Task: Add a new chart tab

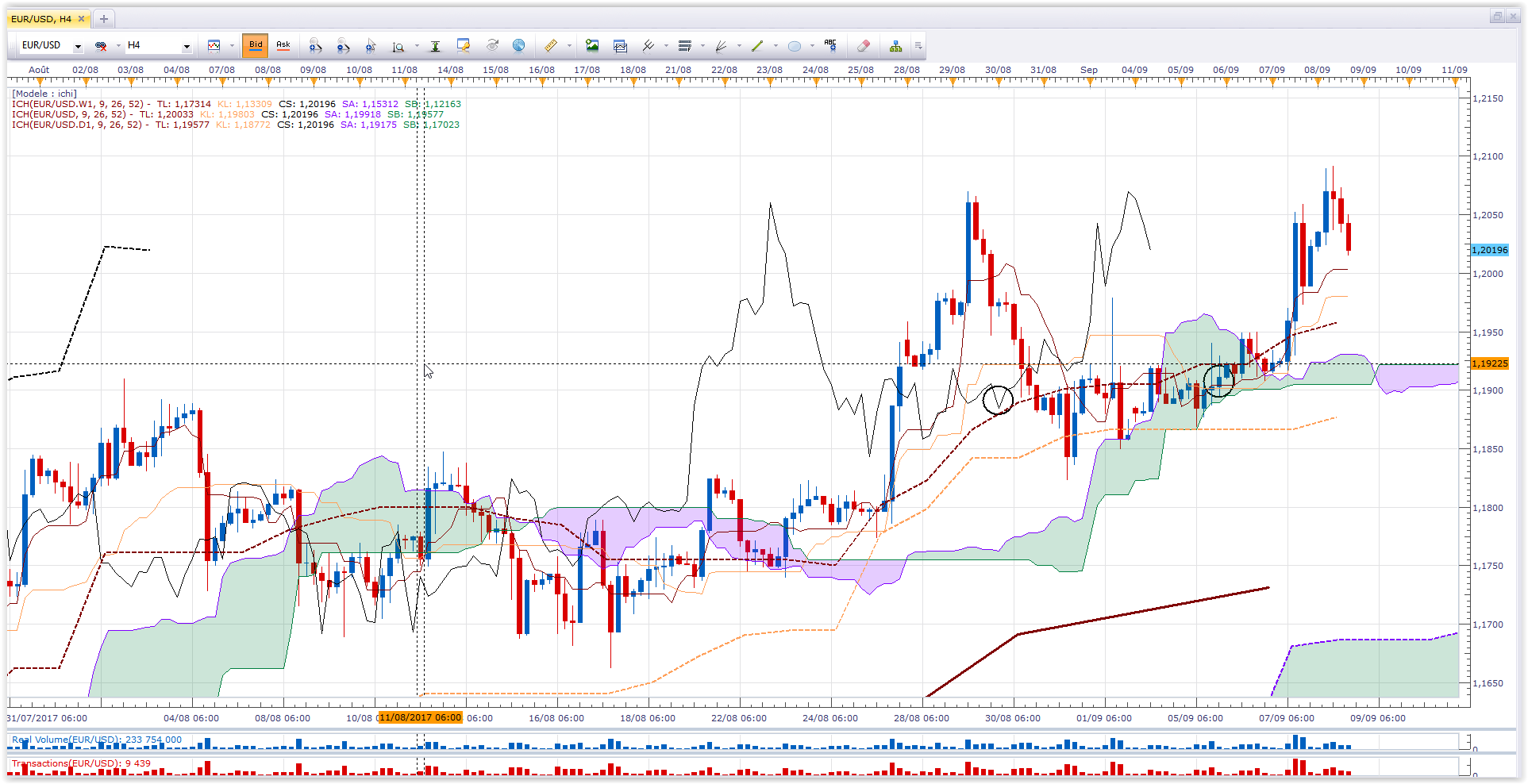Action: pyautogui.click(x=103, y=18)
